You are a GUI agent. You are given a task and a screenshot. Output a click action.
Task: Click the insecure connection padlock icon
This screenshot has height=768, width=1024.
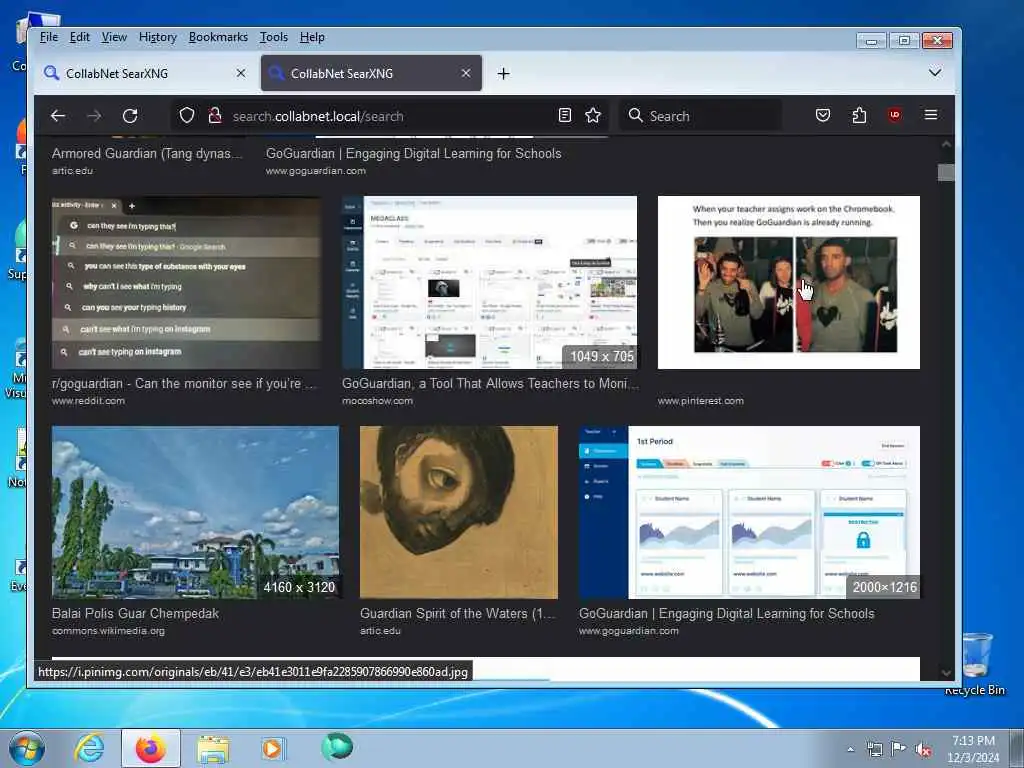[x=214, y=116]
